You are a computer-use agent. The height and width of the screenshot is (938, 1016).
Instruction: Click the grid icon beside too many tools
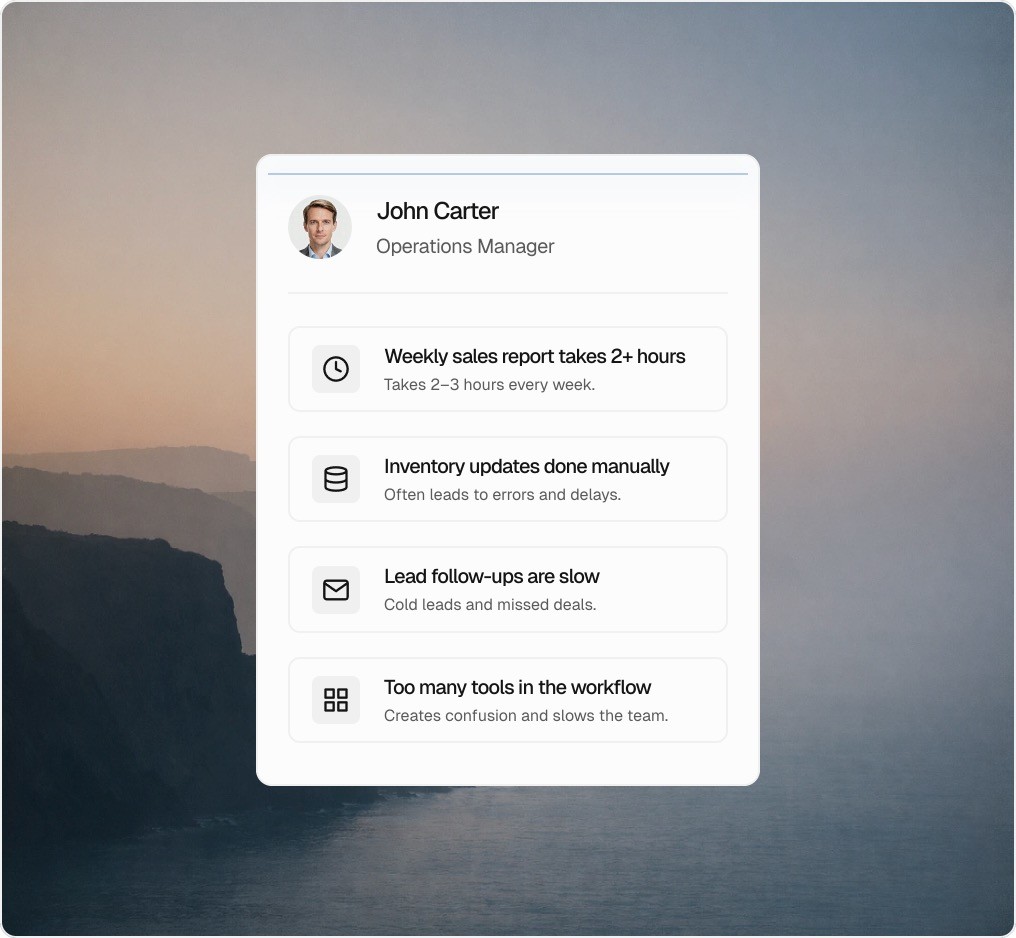pyautogui.click(x=336, y=700)
